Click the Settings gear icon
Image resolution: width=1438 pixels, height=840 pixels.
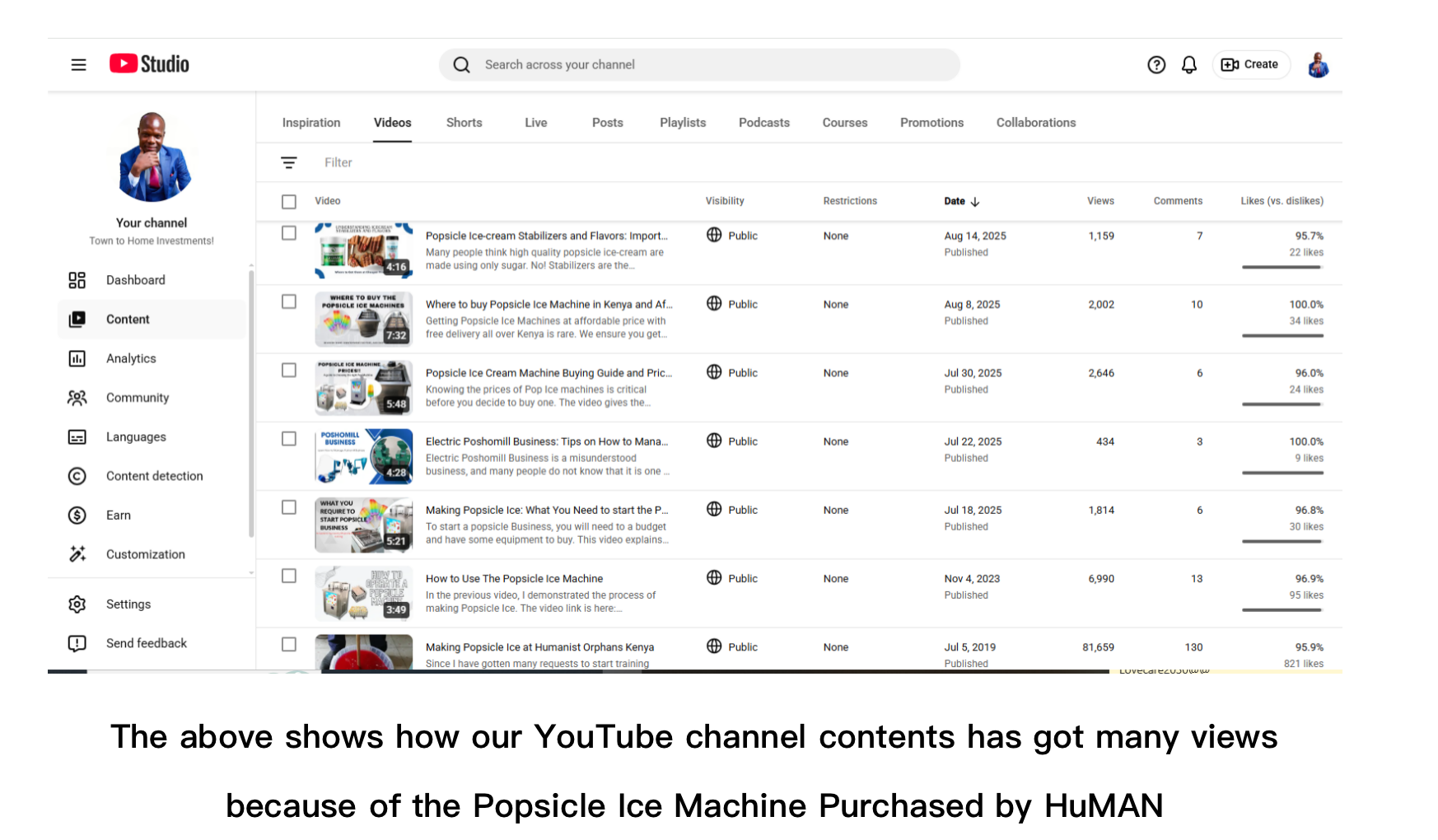pyautogui.click(x=77, y=604)
